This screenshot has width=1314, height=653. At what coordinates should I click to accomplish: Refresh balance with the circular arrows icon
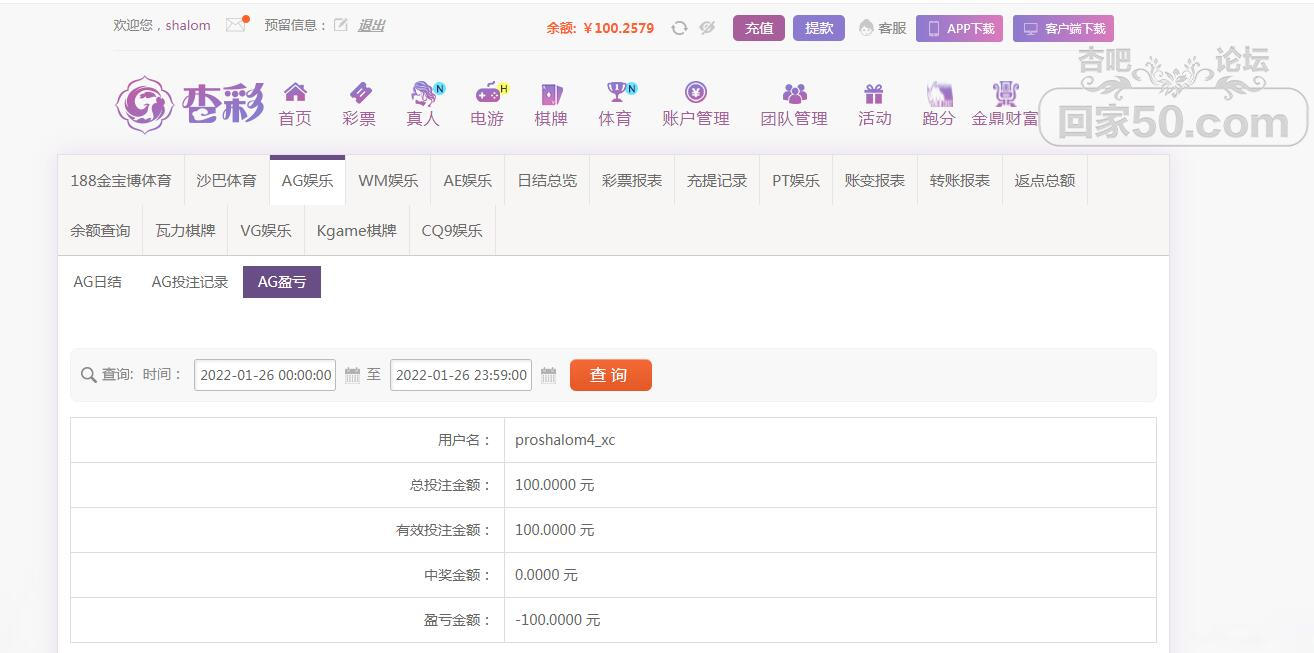[679, 28]
